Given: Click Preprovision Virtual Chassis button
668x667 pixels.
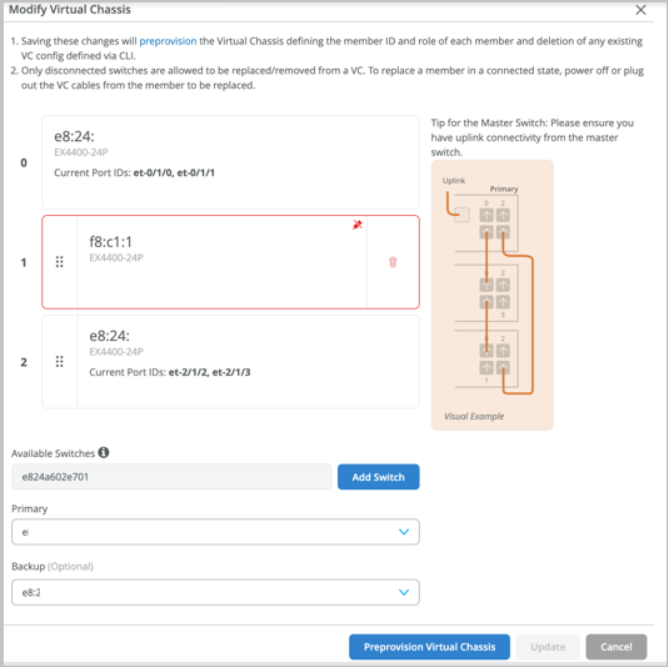Looking at the screenshot, I should pos(429,647).
